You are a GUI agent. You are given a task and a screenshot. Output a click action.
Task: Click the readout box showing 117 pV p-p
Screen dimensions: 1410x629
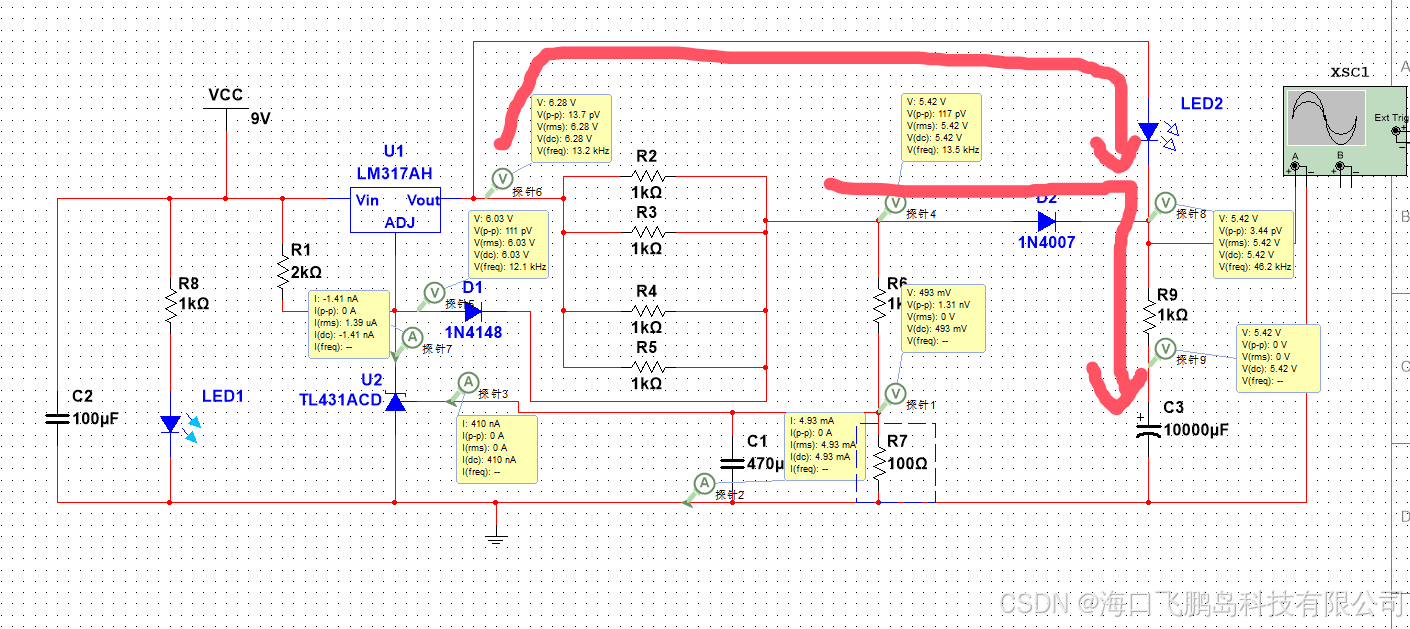point(942,127)
